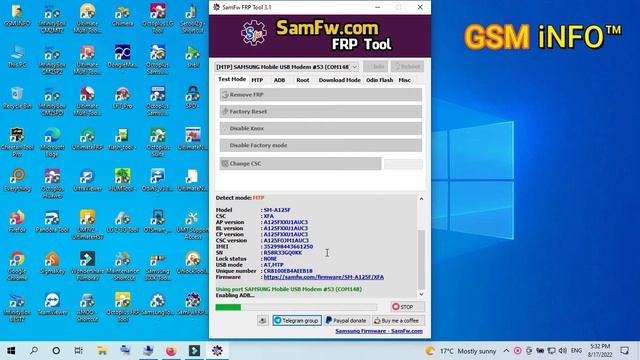This screenshot has width=640, height=360.
Task: Click the log panel scroll down arrow
Action: (421, 294)
